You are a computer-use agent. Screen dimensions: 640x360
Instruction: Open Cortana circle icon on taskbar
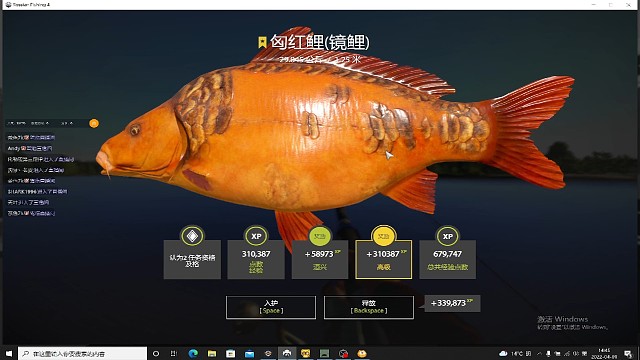pyautogui.click(x=156, y=353)
